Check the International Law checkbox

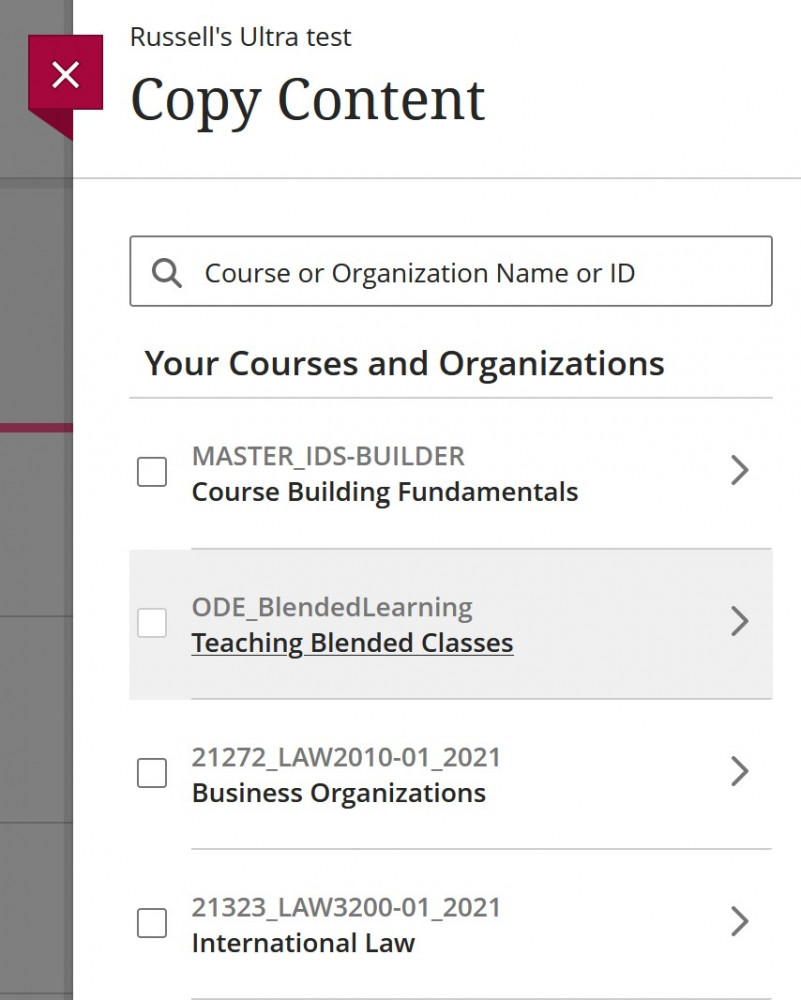[x=152, y=923]
